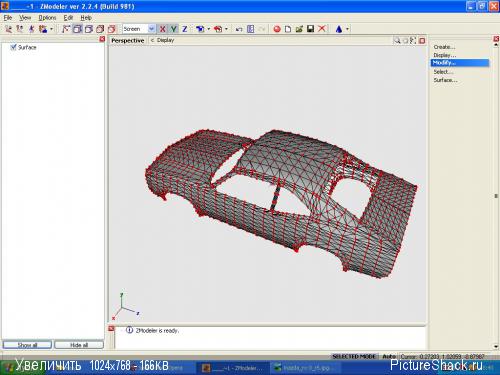Toggle the X axis constraint button
500x375 pixels.
[x=163, y=29]
